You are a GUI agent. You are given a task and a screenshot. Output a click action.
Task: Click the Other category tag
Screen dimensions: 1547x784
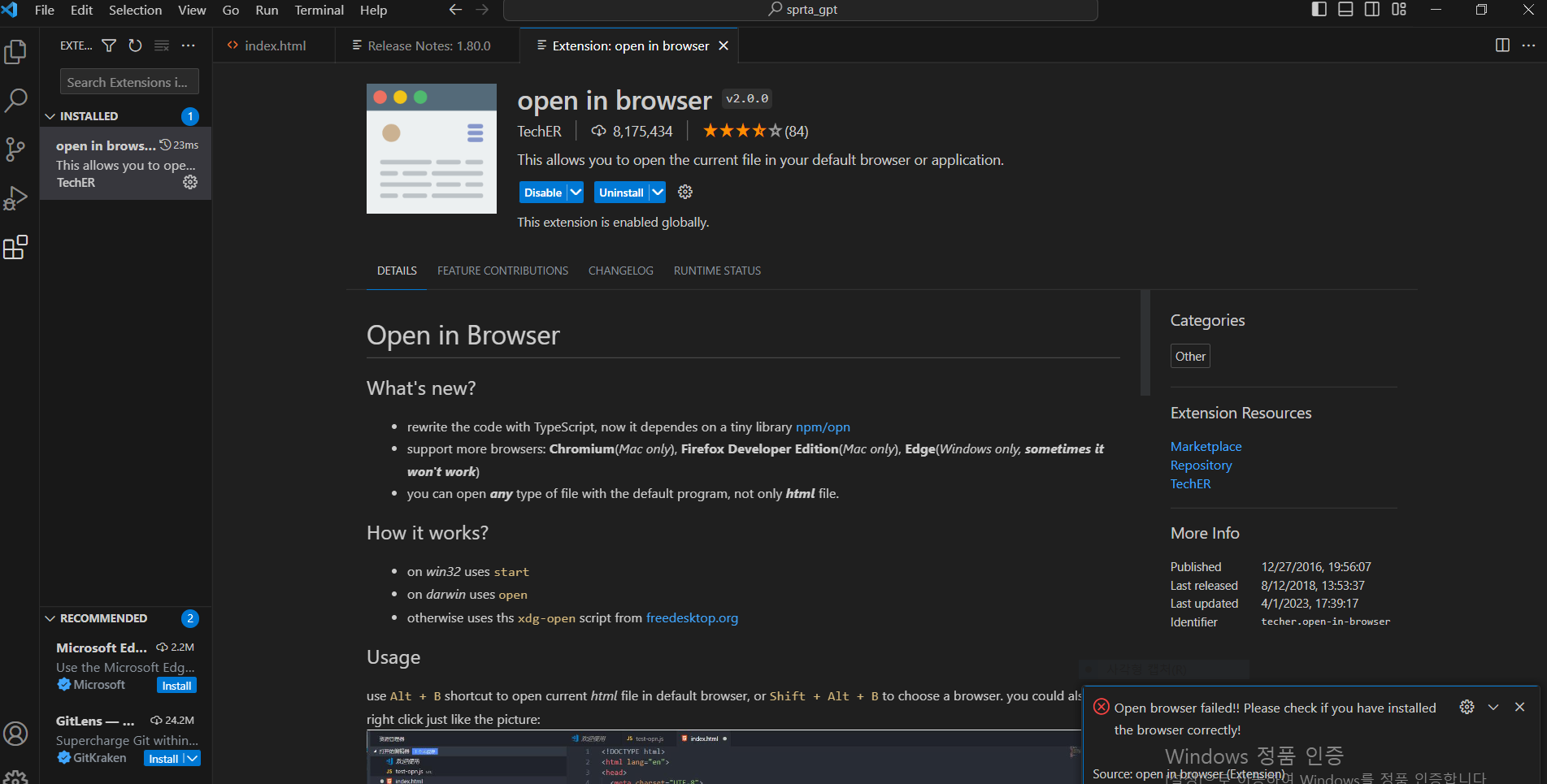[1190, 356]
